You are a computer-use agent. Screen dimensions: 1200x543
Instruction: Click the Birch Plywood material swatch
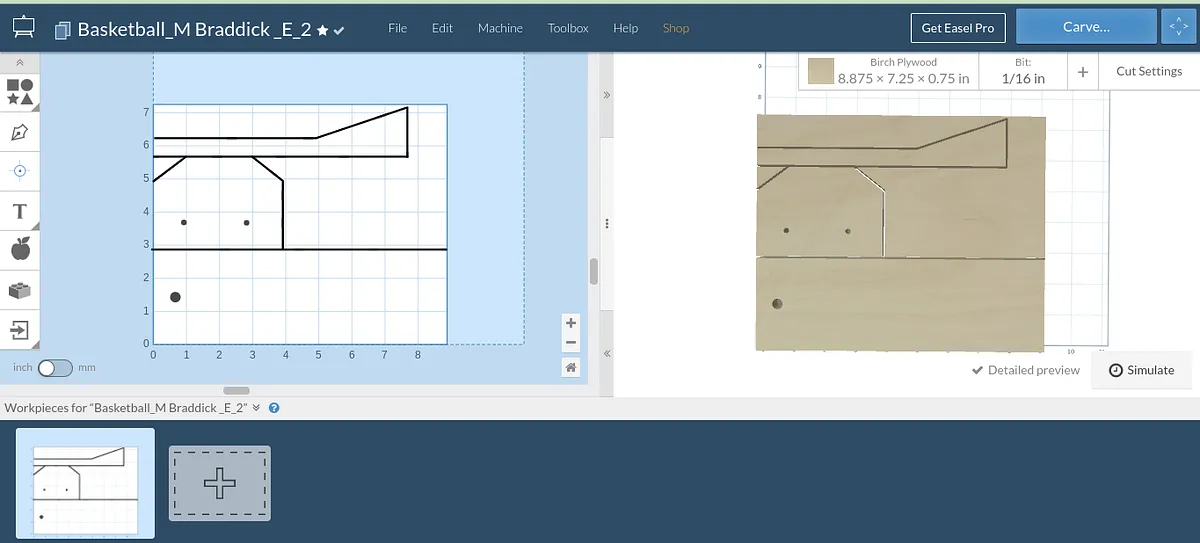tap(821, 71)
